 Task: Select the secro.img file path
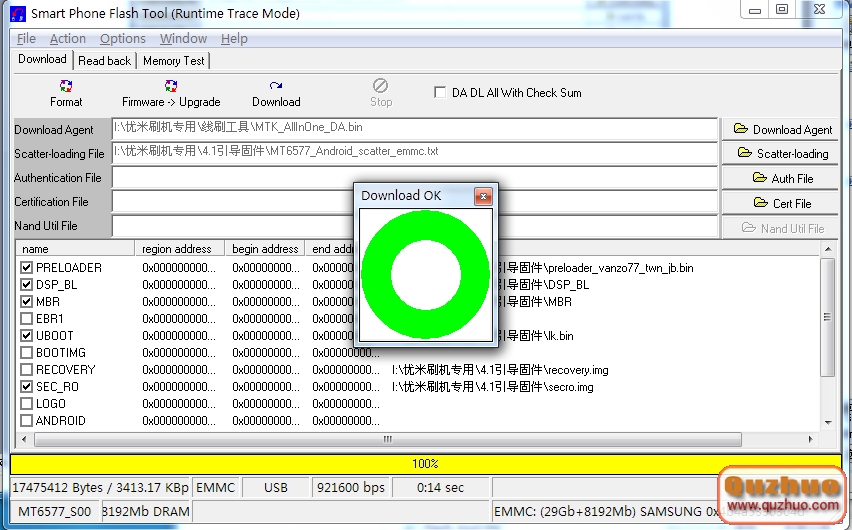coord(492,387)
